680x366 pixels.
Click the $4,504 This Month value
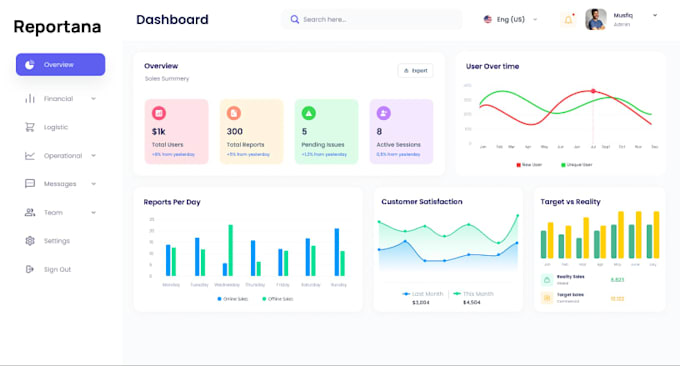[x=471, y=302]
